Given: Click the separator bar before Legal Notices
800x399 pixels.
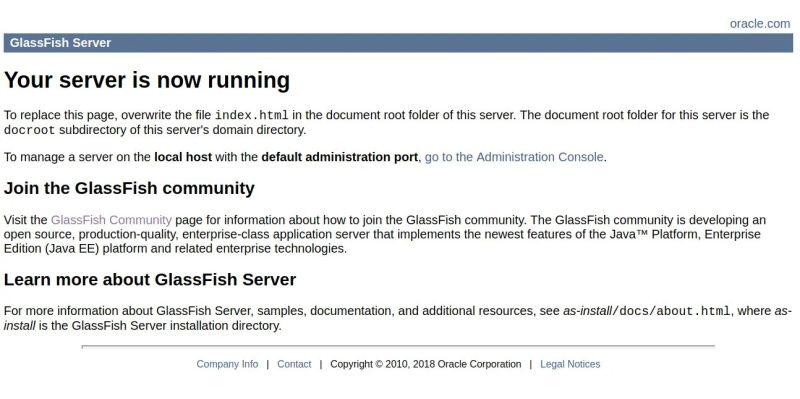Looking at the screenshot, I should tap(531, 364).
